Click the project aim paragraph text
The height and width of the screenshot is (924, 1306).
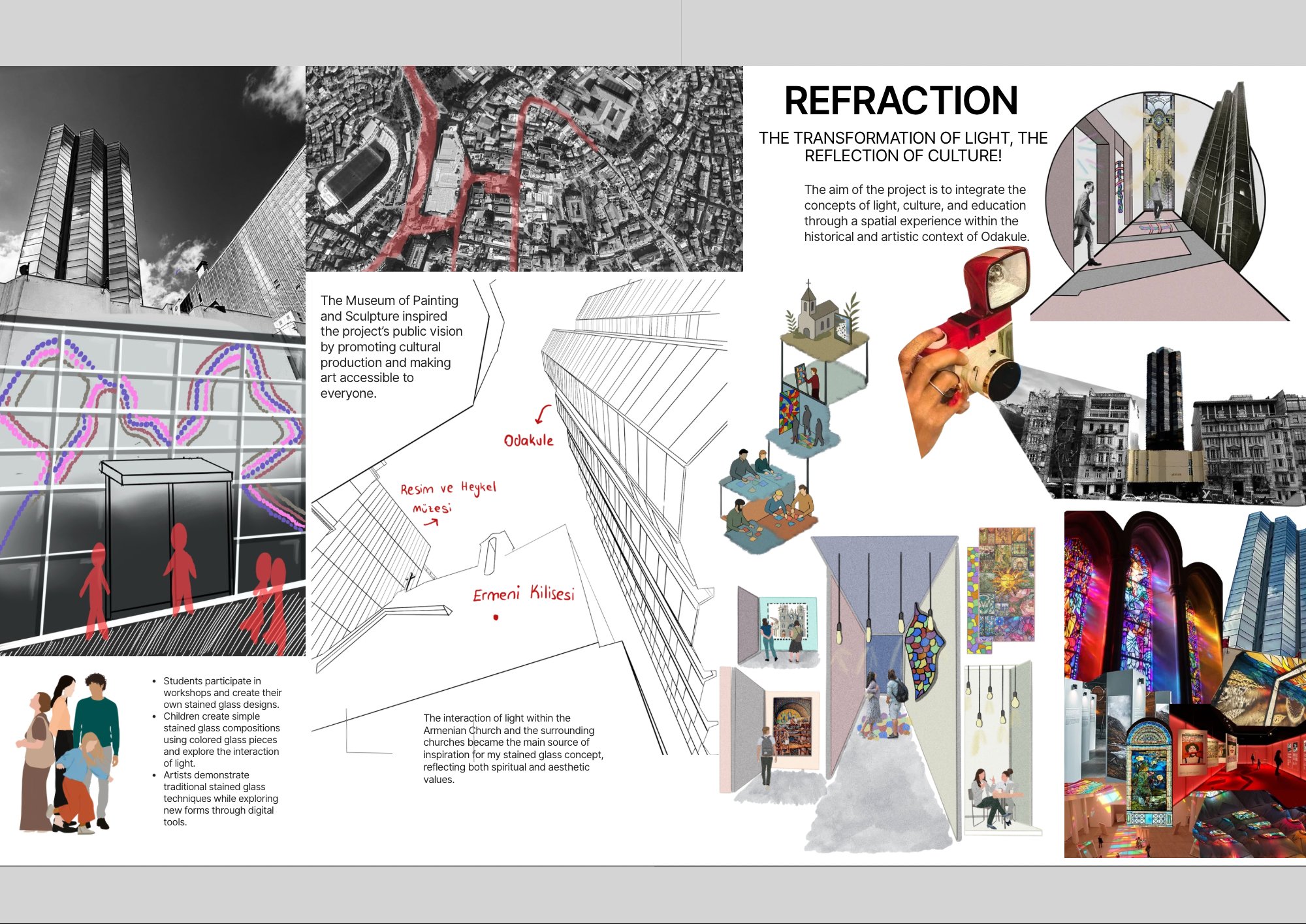coord(917,213)
